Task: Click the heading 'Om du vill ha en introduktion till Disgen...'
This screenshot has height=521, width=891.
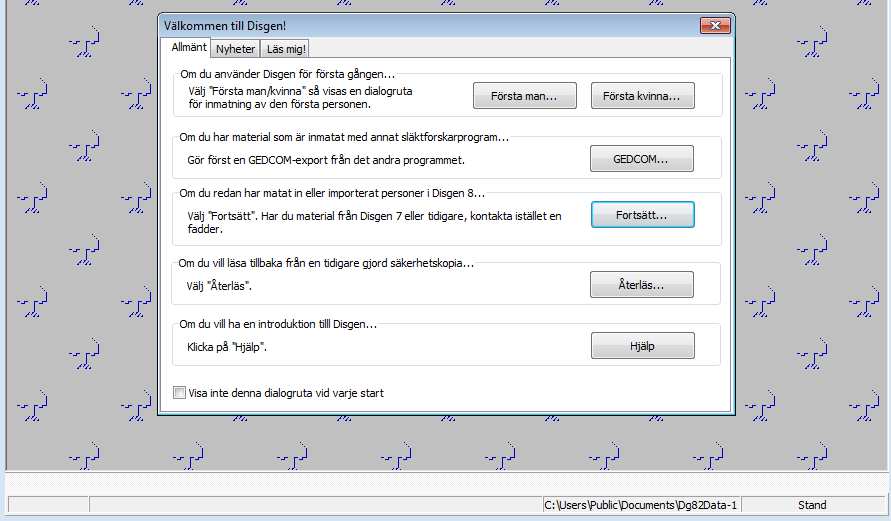Action: (278, 324)
